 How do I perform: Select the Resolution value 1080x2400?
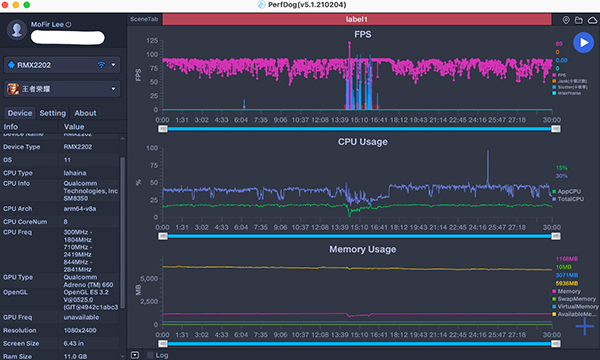coord(80,330)
